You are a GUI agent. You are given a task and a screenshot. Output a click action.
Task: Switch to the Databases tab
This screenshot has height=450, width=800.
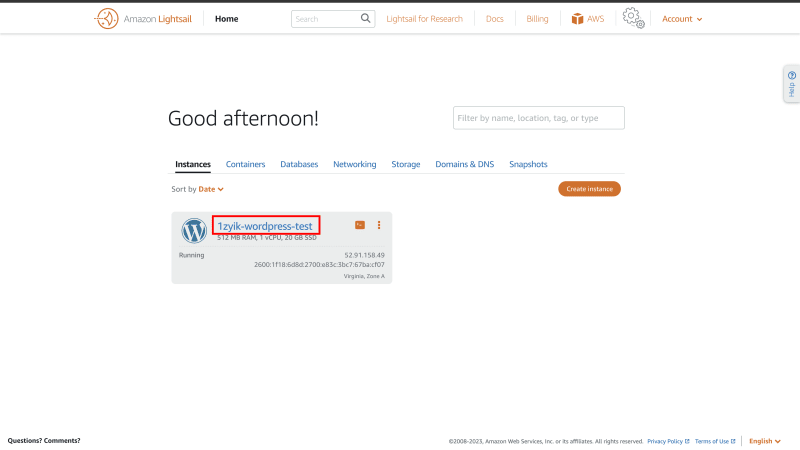click(x=299, y=164)
